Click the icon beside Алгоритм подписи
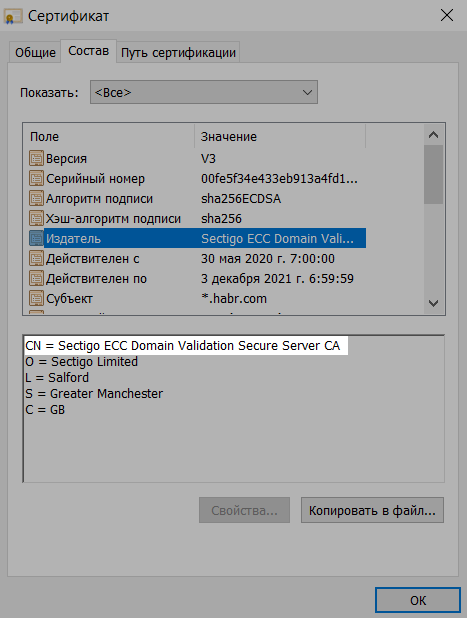The width and height of the screenshot is (467, 618). 36,199
